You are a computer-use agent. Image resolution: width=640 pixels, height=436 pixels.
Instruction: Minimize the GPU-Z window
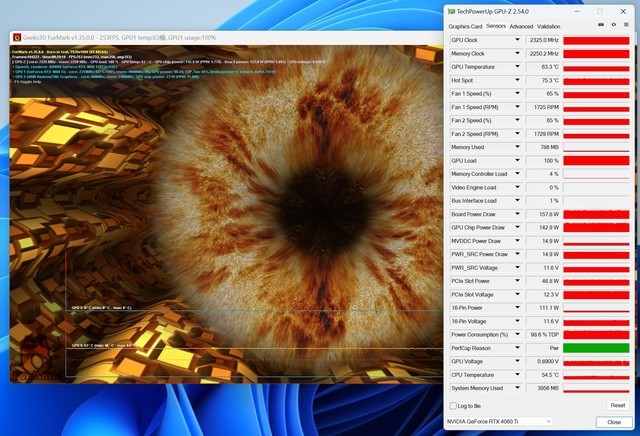[x=576, y=11]
